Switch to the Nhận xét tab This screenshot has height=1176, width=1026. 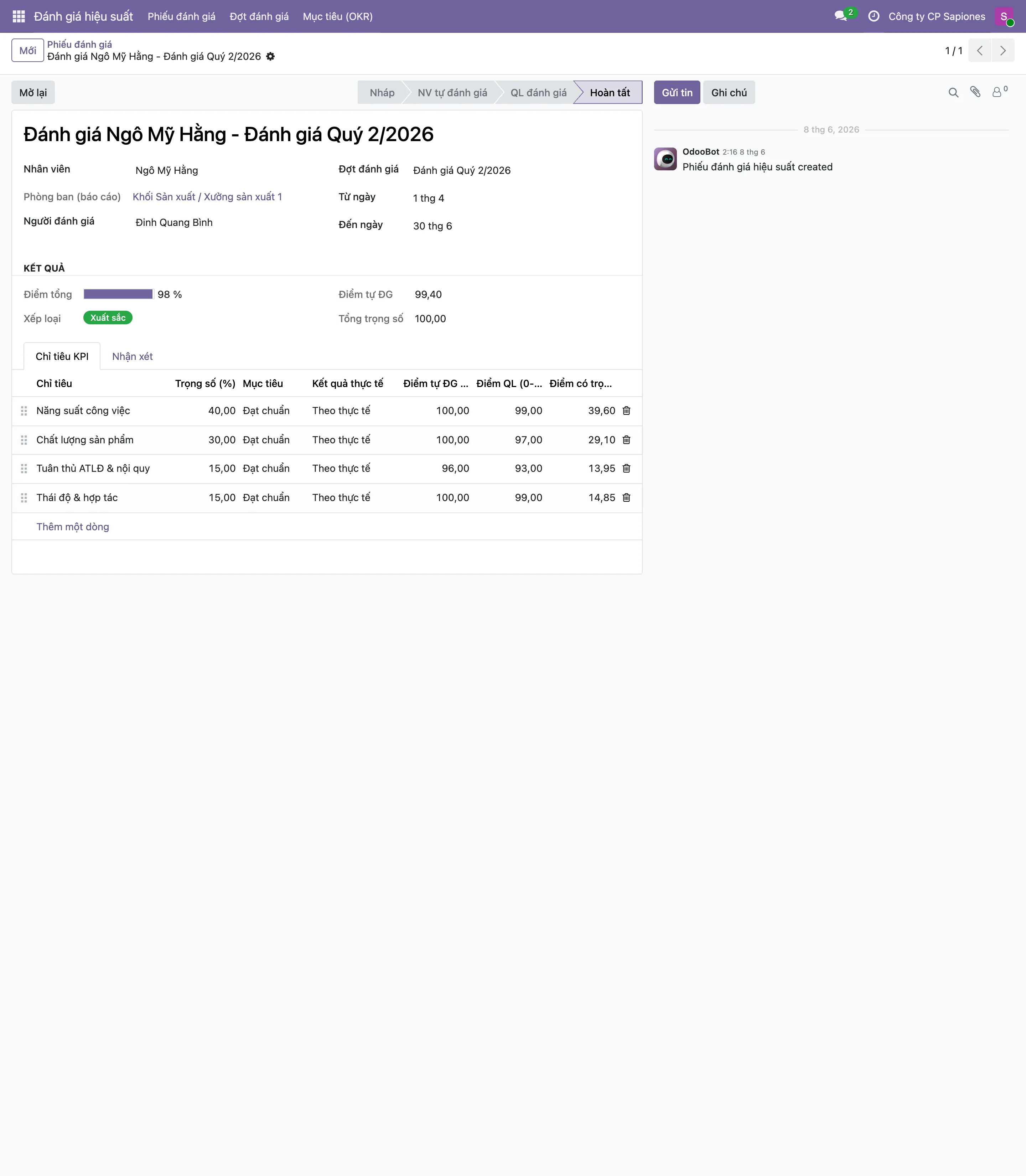[x=132, y=356]
